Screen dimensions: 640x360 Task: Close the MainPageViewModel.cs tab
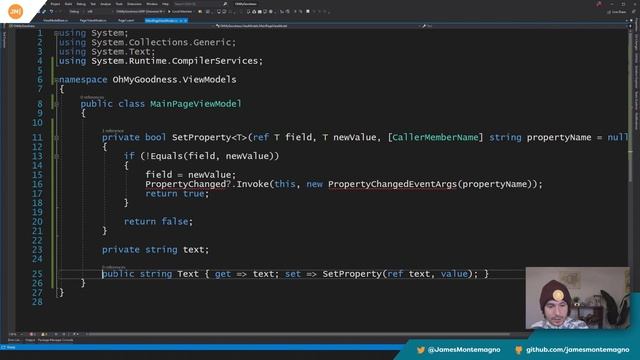click(x=185, y=20)
